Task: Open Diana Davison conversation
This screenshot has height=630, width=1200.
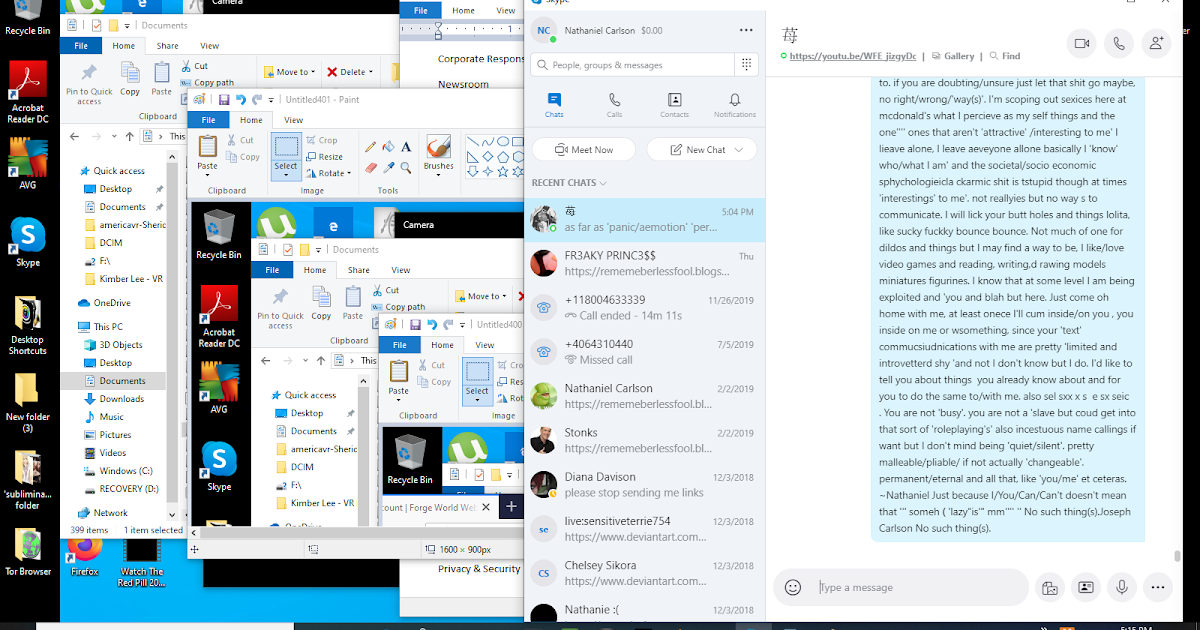Action: pyautogui.click(x=645, y=485)
